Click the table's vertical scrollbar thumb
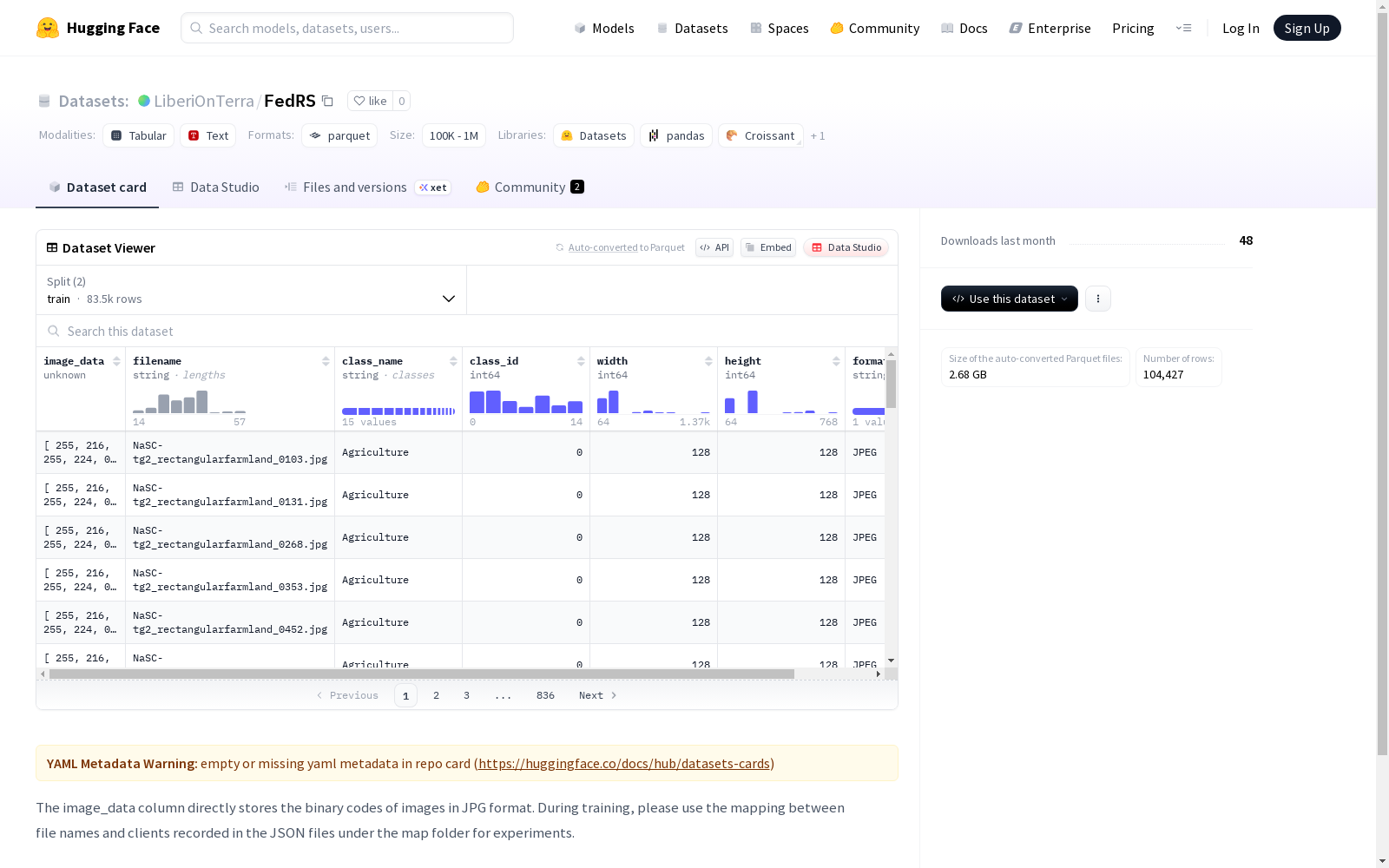The height and width of the screenshot is (868, 1389). pyautogui.click(x=891, y=384)
